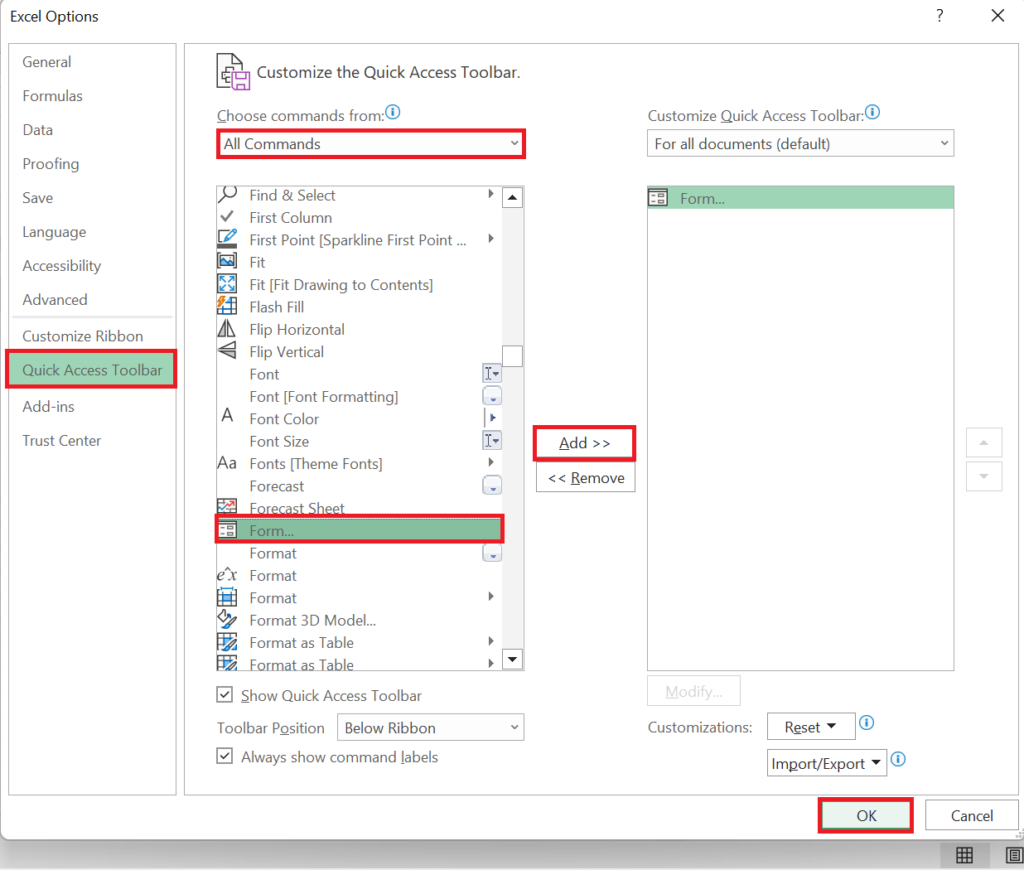The width and height of the screenshot is (1024, 870).
Task: Click the down arrow on command list scrollbar
Action: coord(512,659)
